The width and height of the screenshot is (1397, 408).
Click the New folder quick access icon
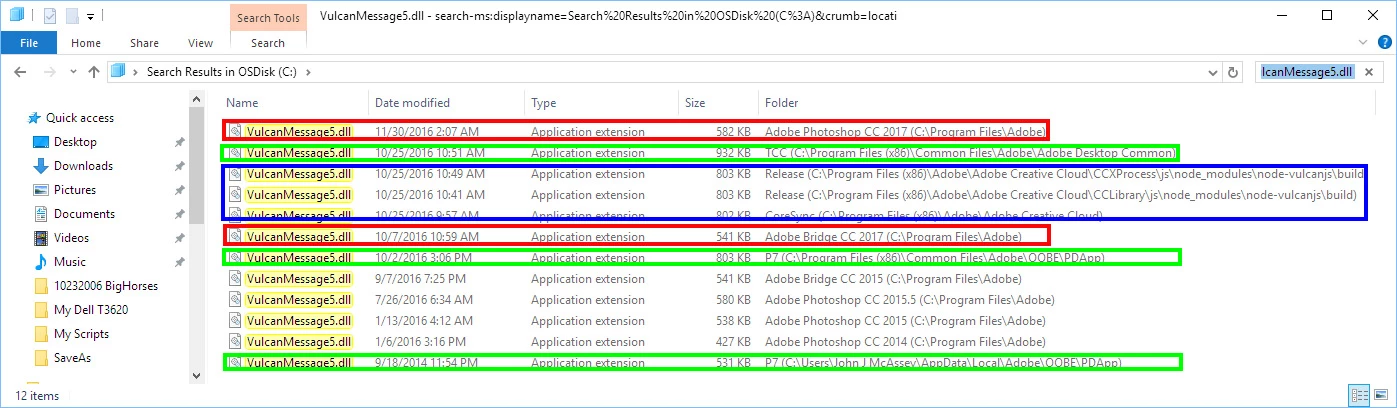tap(71, 15)
